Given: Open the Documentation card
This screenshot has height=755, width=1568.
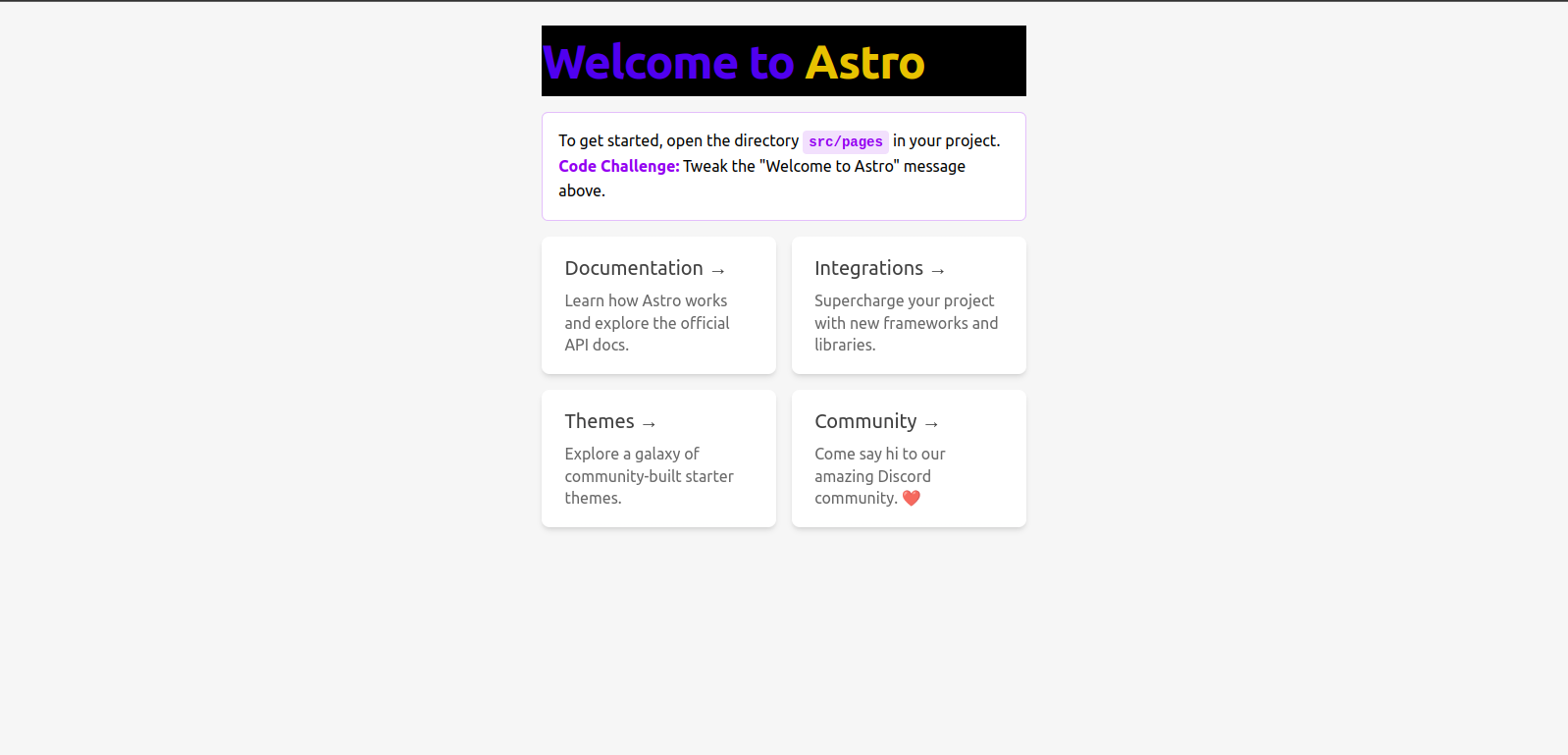Looking at the screenshot, I should coord(658,305).
